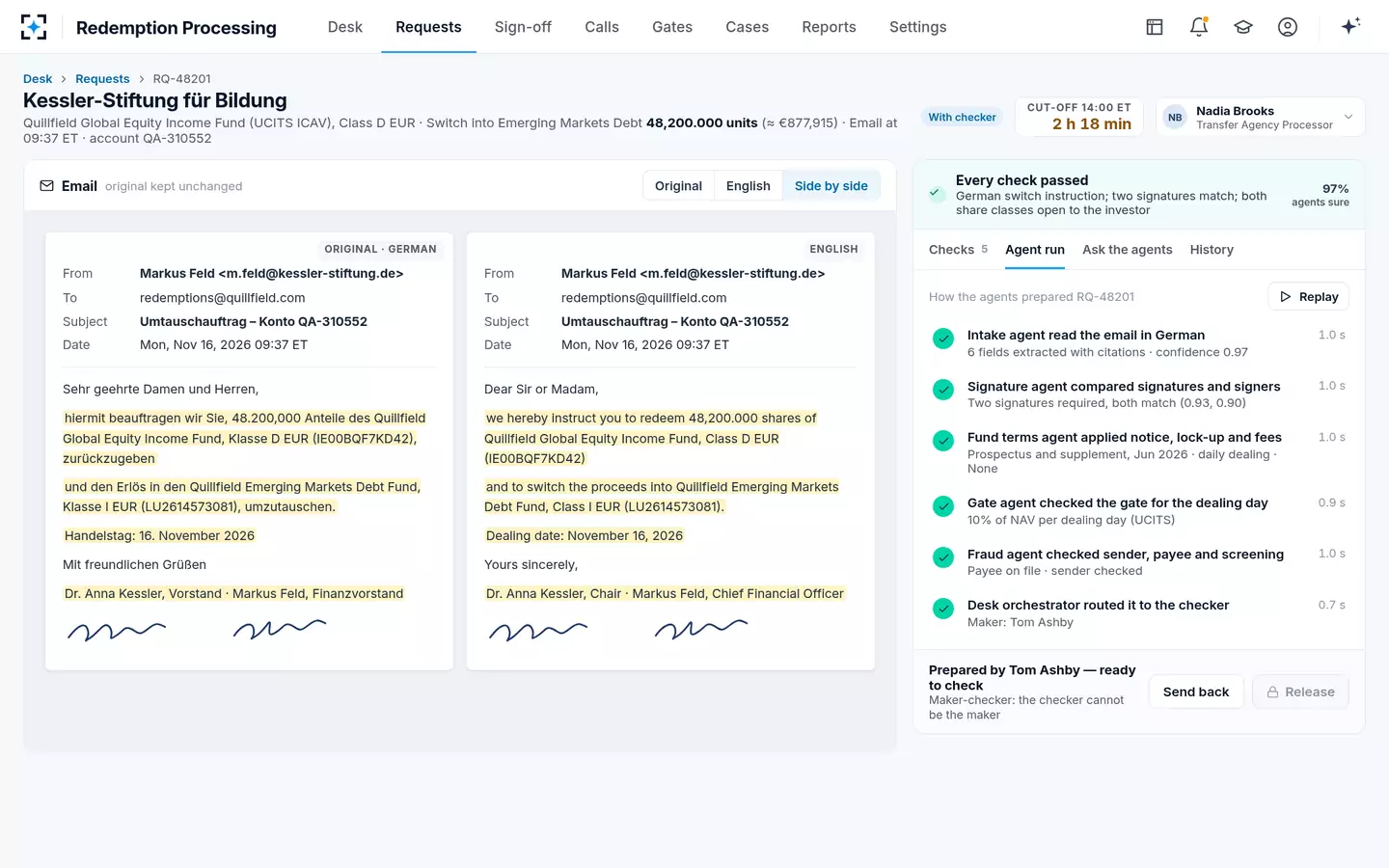Switch to Ask the agents tab
The width and height of the screenshot is (1389, 868).
point(1128,250)
